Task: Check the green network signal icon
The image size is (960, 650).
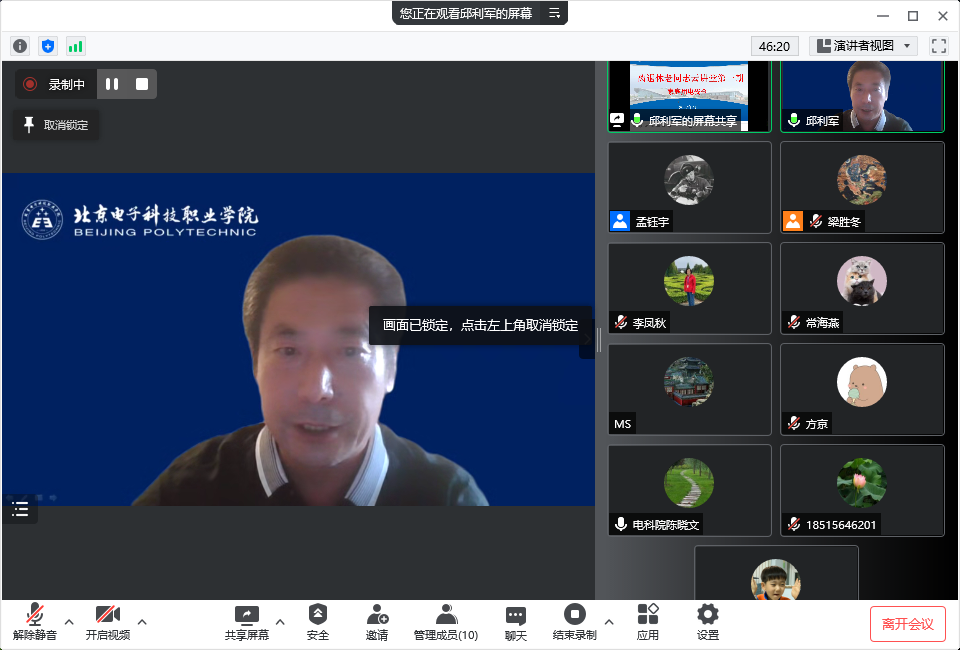Action: coord(76,46)
